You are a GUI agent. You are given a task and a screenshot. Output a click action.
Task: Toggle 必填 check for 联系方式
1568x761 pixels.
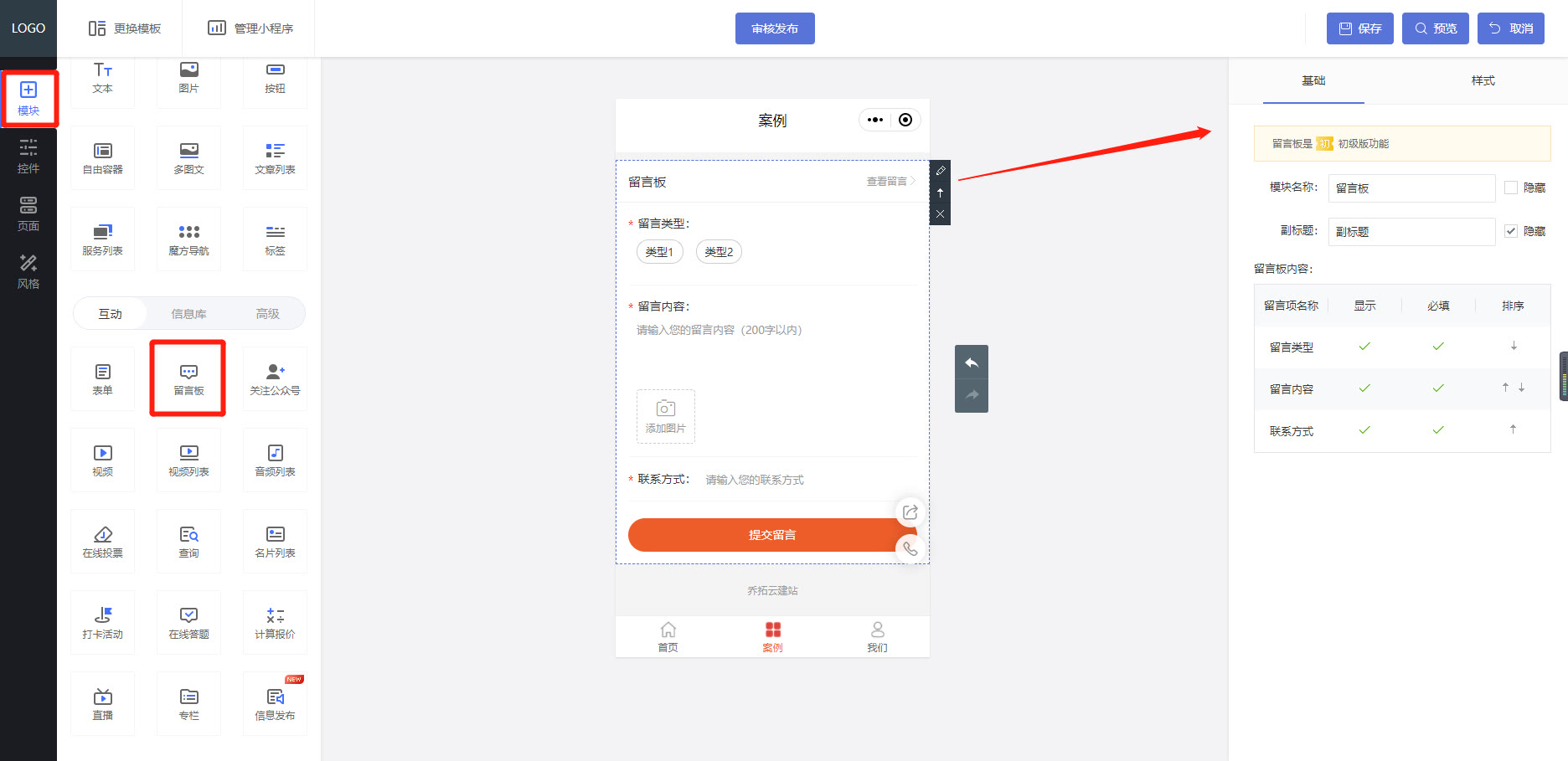1438,430
